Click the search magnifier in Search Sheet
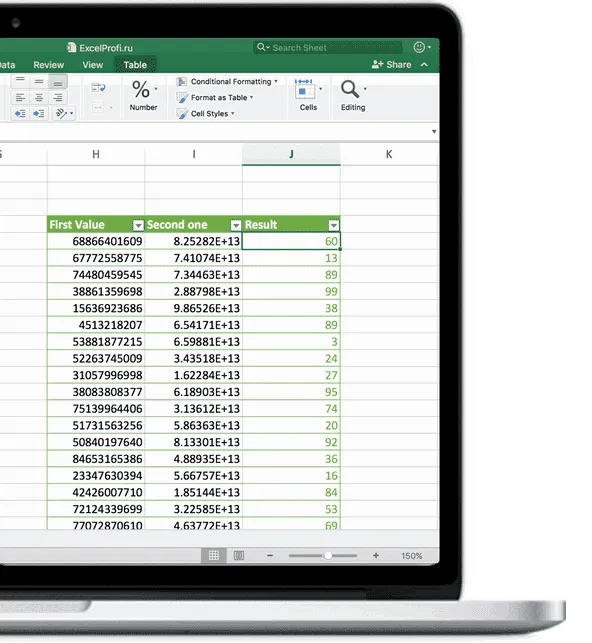 [261, 47]
